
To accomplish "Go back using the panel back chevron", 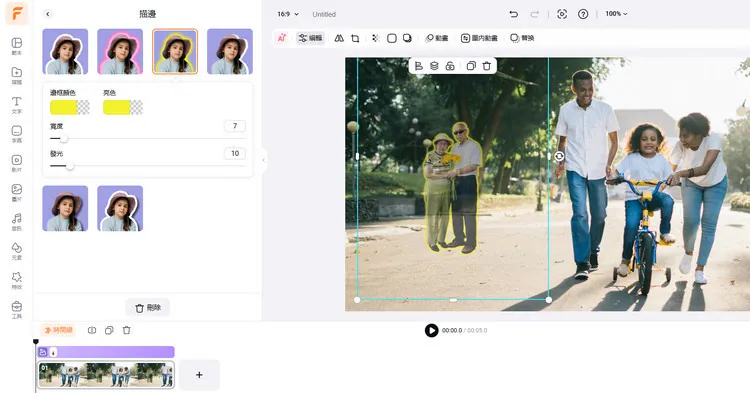I will click(47, 14).
